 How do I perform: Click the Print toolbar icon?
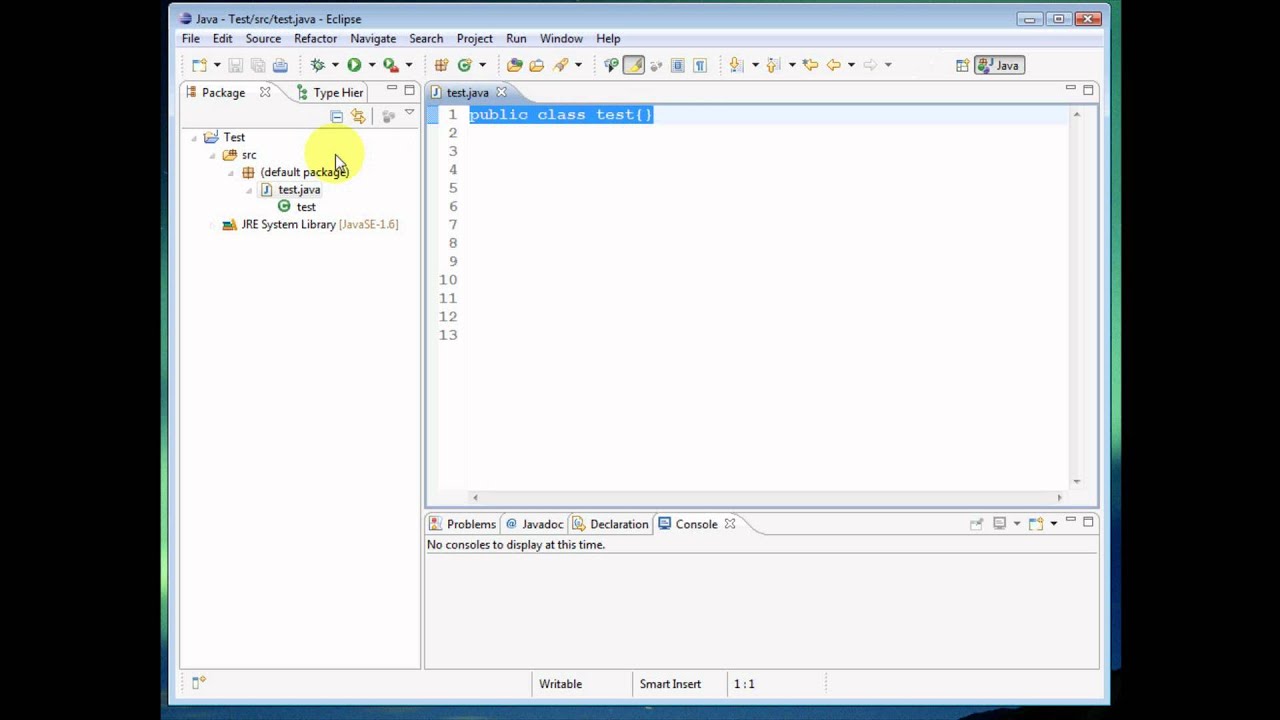280,65
